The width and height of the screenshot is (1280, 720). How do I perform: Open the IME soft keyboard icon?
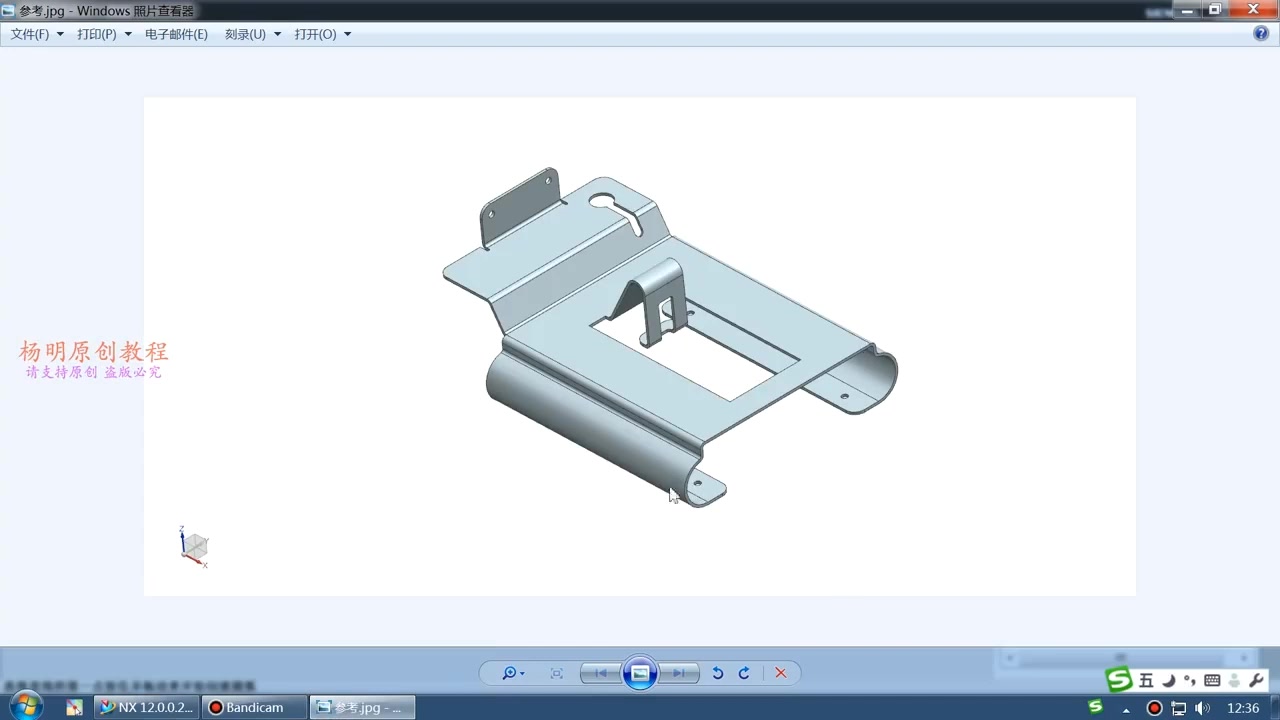point(1212,681)
